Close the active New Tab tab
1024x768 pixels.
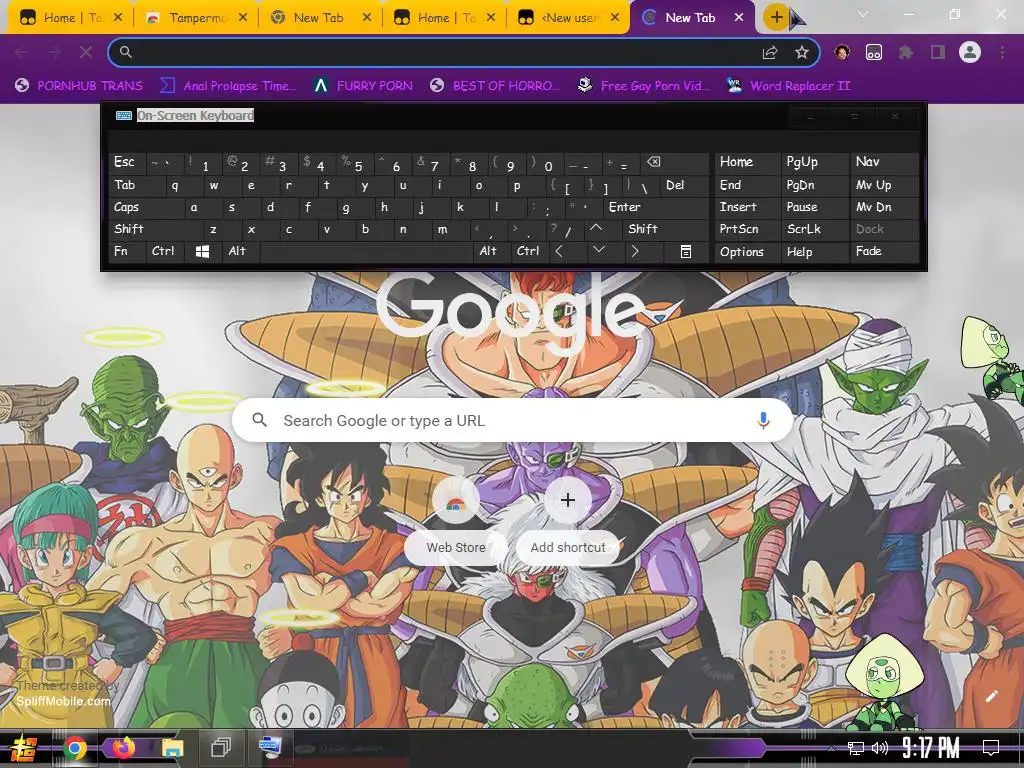[x=739, y=18]
